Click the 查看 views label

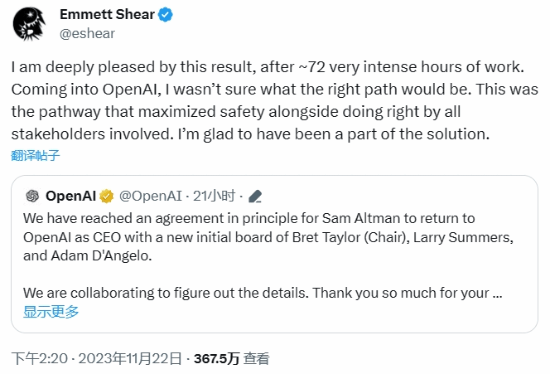click(x=256, y=359)
